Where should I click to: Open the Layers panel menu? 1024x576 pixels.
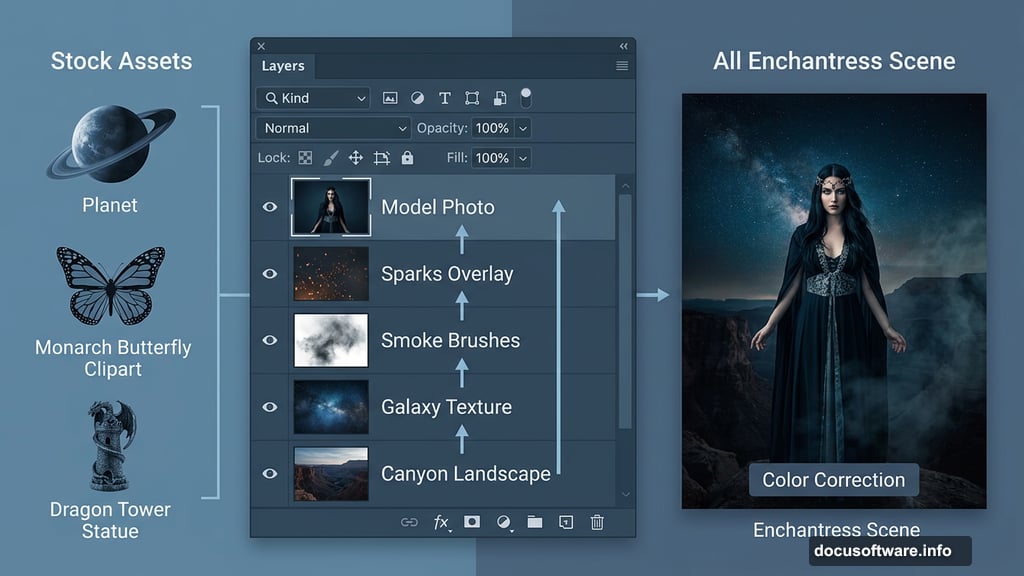[x=621, y=65]
